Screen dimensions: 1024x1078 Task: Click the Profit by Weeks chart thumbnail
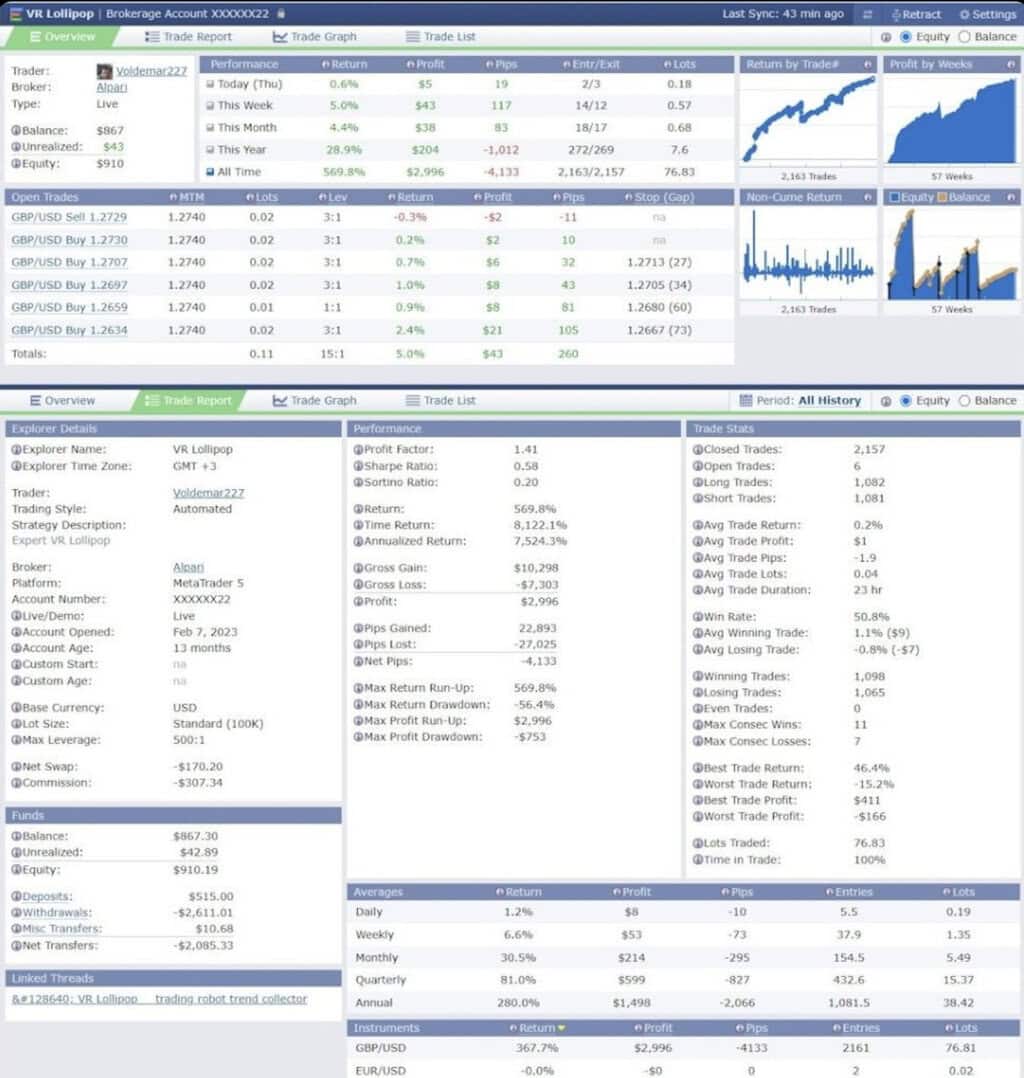tap(952, 121)
